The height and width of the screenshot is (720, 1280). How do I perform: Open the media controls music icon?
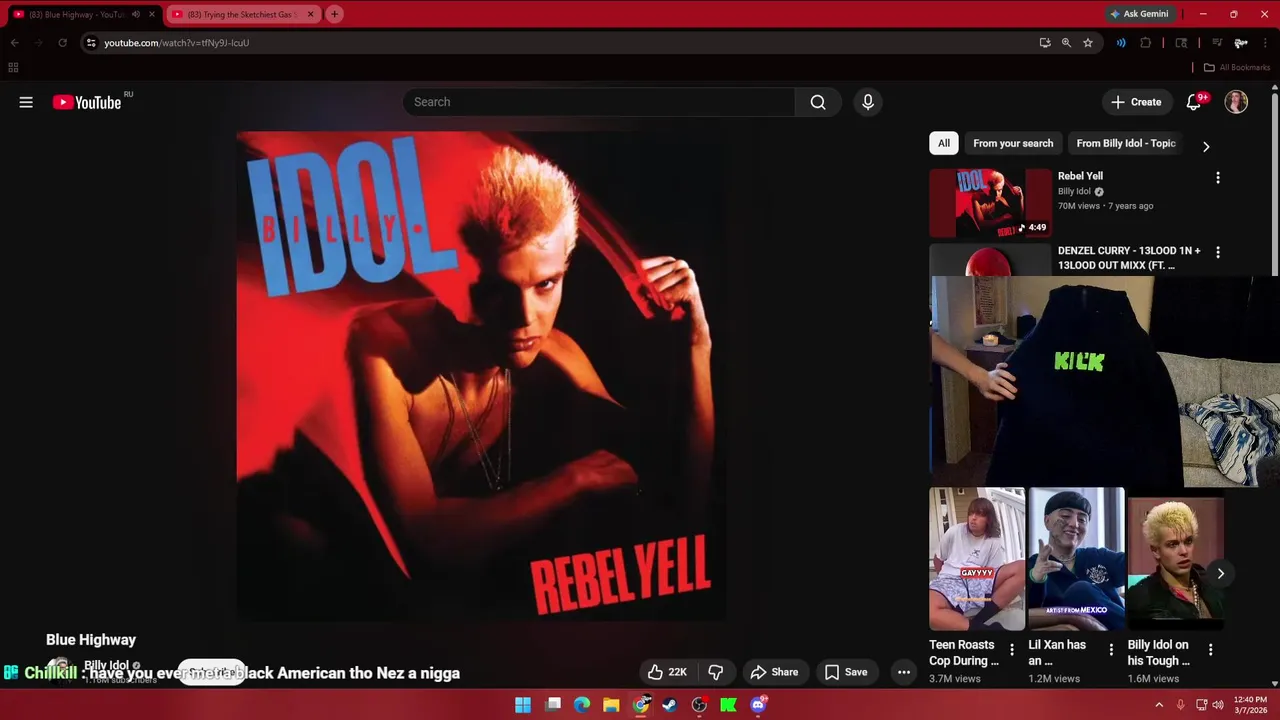(1217, 43)
